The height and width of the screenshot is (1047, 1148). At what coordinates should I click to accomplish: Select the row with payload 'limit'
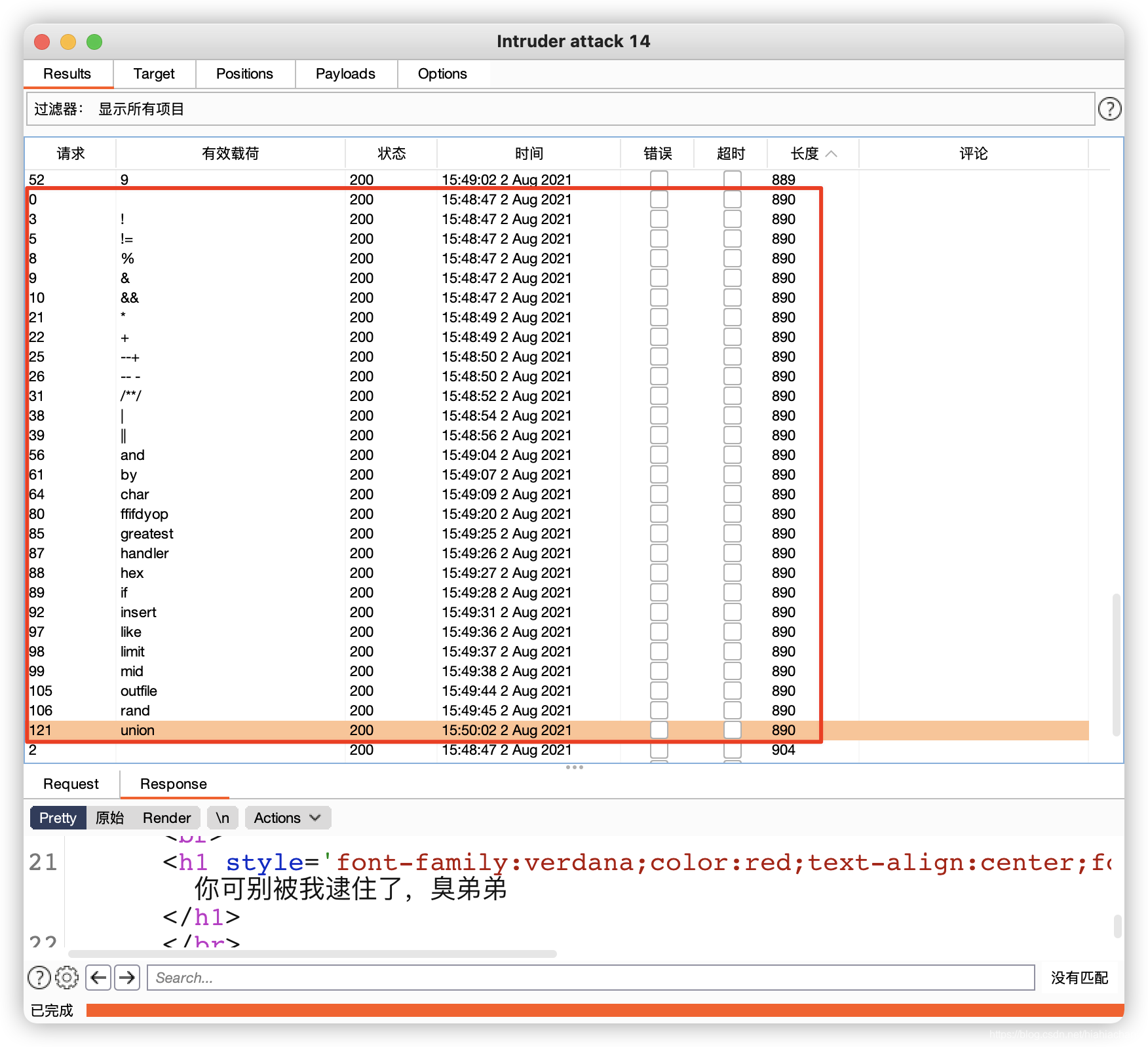(x=558, y=651)
